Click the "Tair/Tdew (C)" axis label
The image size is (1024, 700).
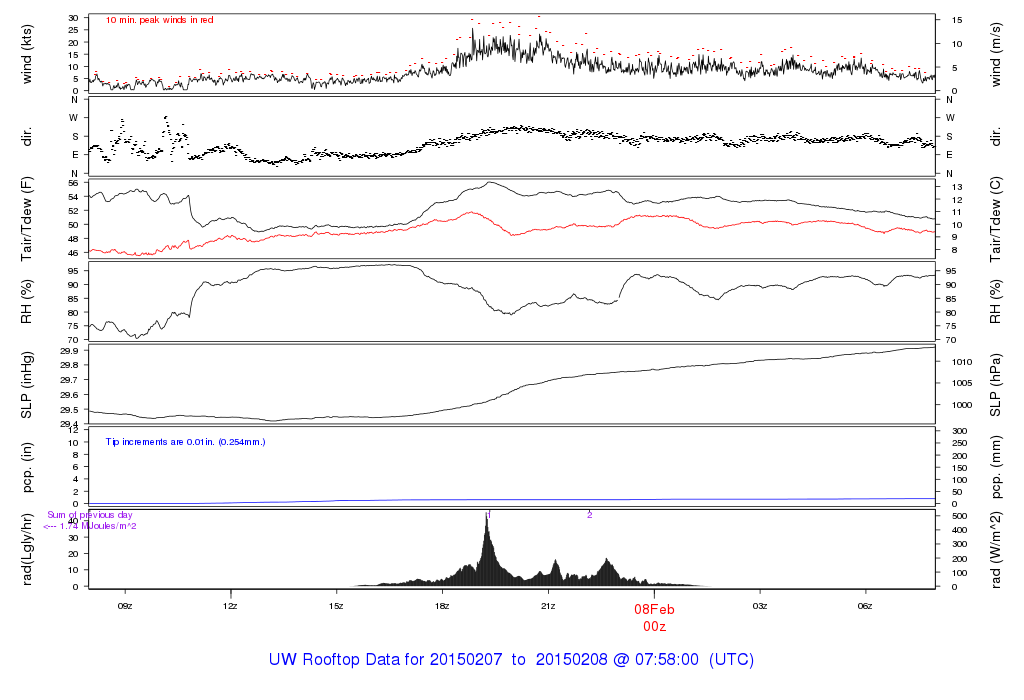pyautogui.click(x=995, y=219)
